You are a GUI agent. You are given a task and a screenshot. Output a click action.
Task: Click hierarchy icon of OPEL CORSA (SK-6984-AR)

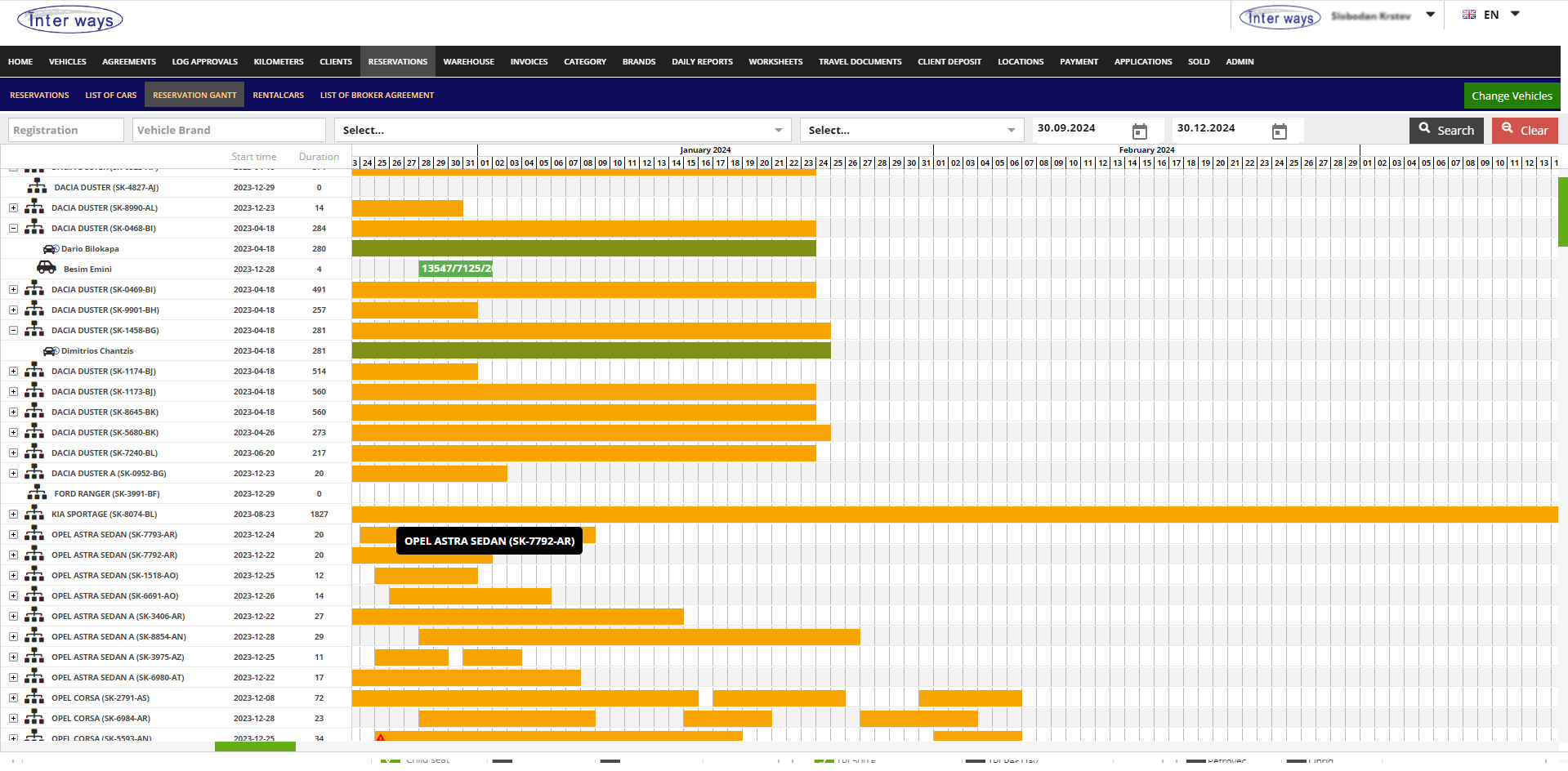tap(34, 717)
